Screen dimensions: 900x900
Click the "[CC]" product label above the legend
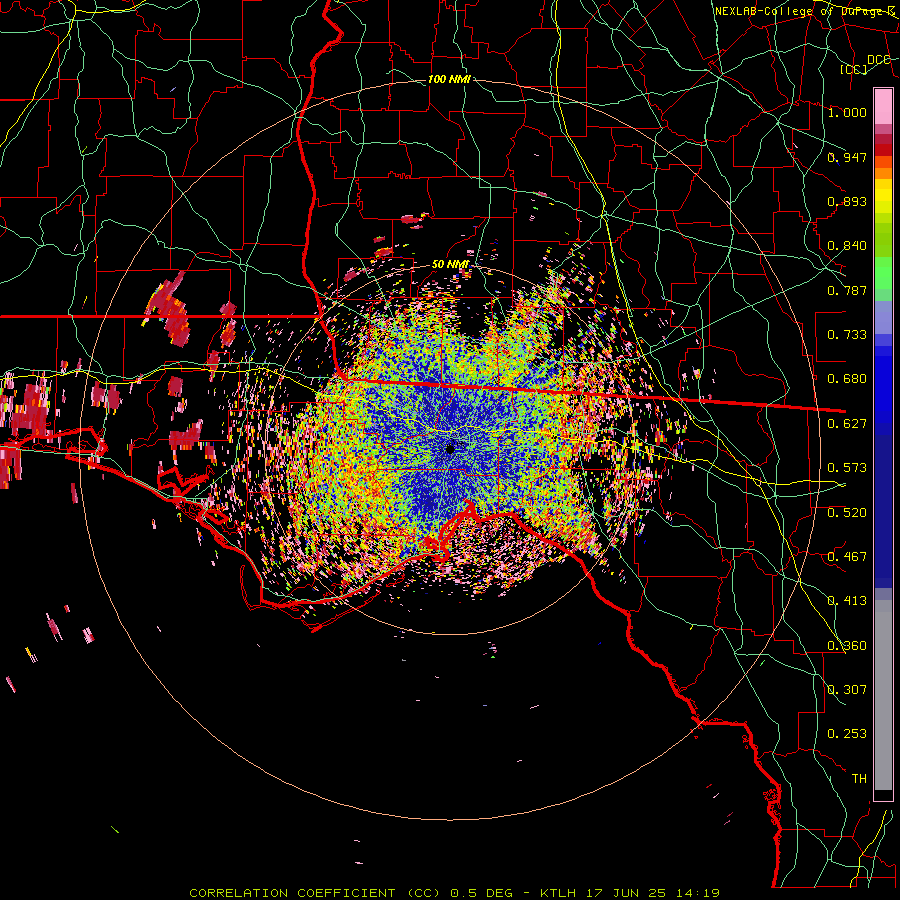pos(854,69)
